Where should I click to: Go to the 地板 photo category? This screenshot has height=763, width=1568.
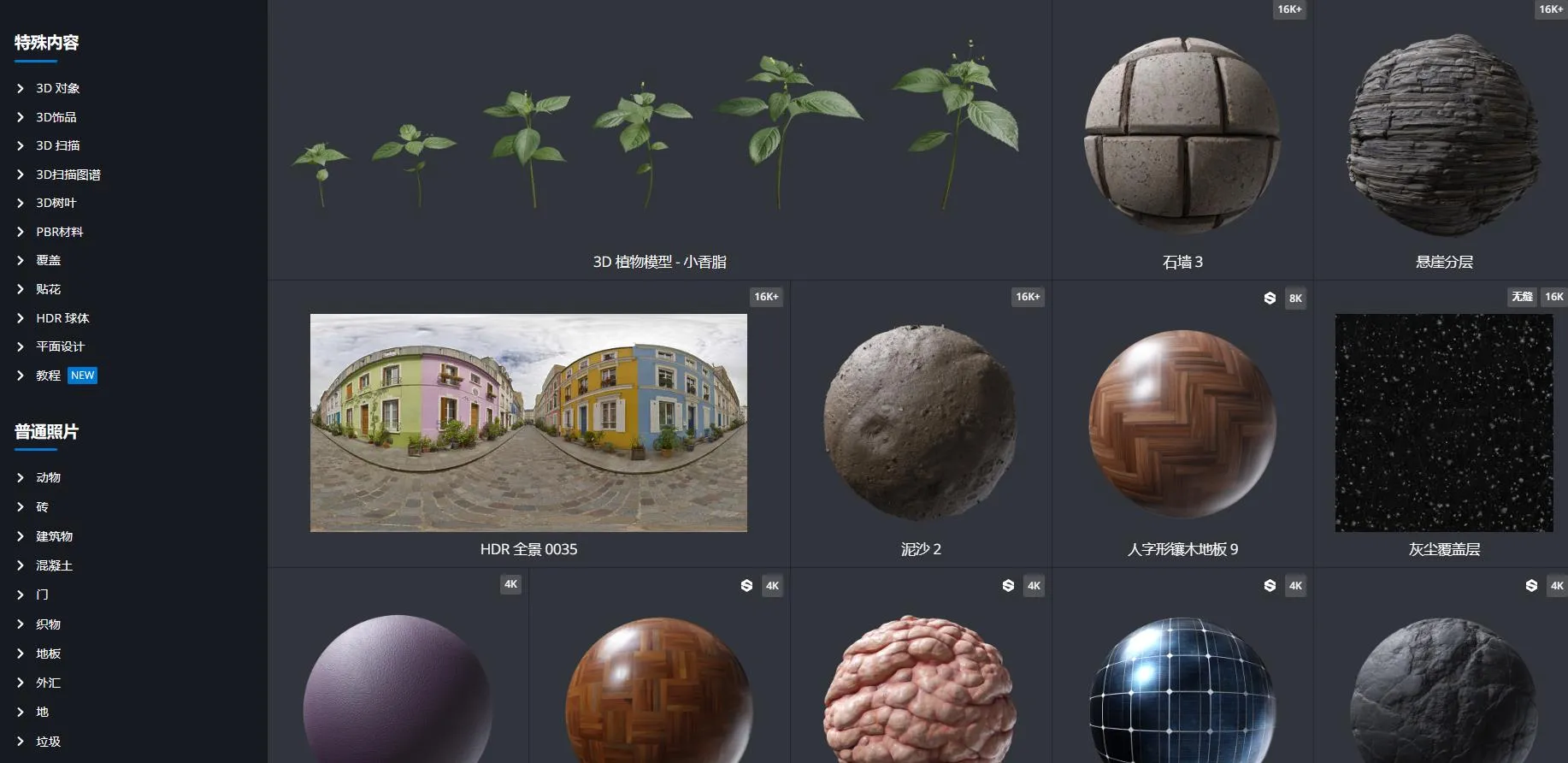(x=49, y=654)
